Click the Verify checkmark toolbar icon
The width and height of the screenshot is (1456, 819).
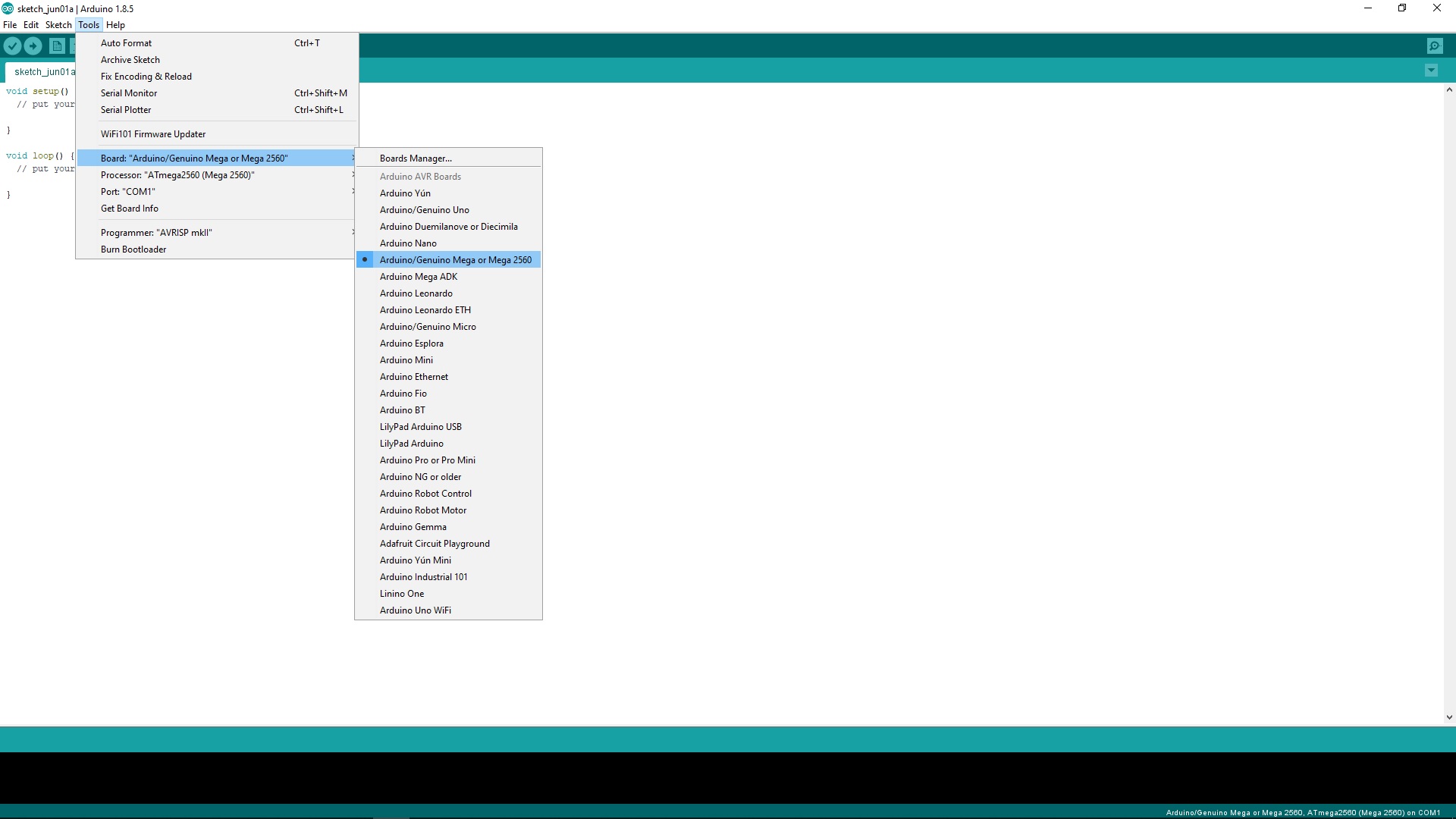point(12,46)
